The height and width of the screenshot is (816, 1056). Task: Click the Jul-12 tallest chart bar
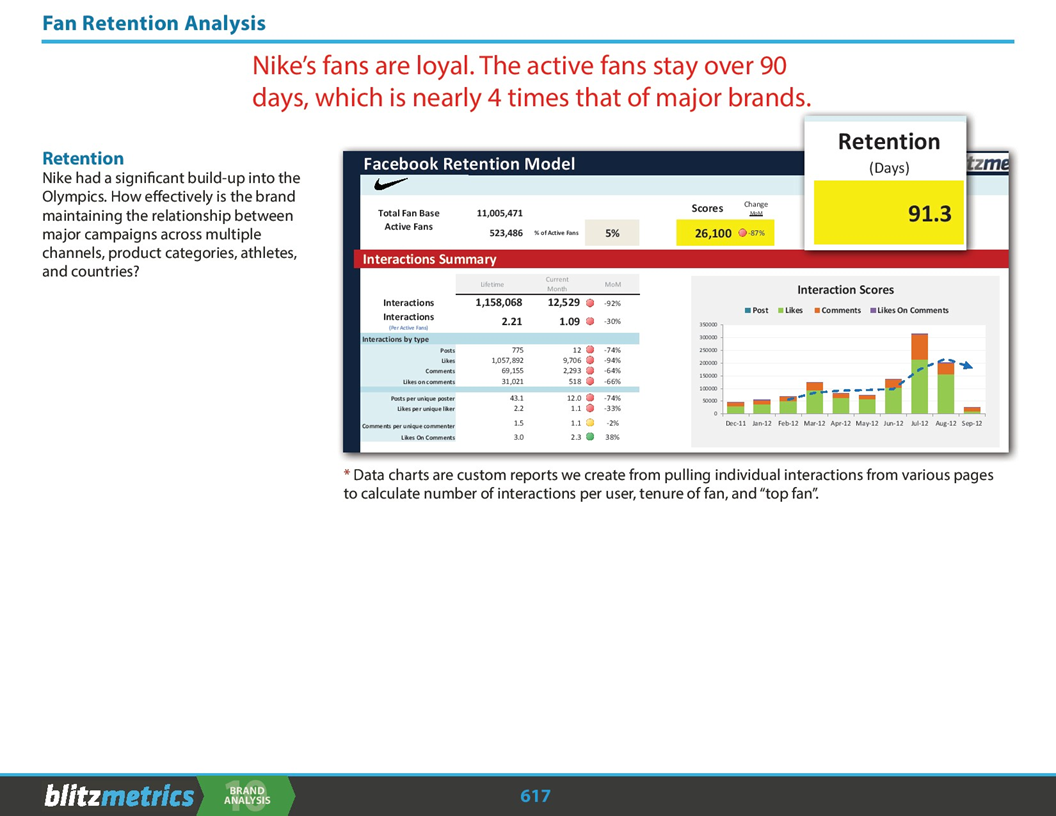point(919,374)
